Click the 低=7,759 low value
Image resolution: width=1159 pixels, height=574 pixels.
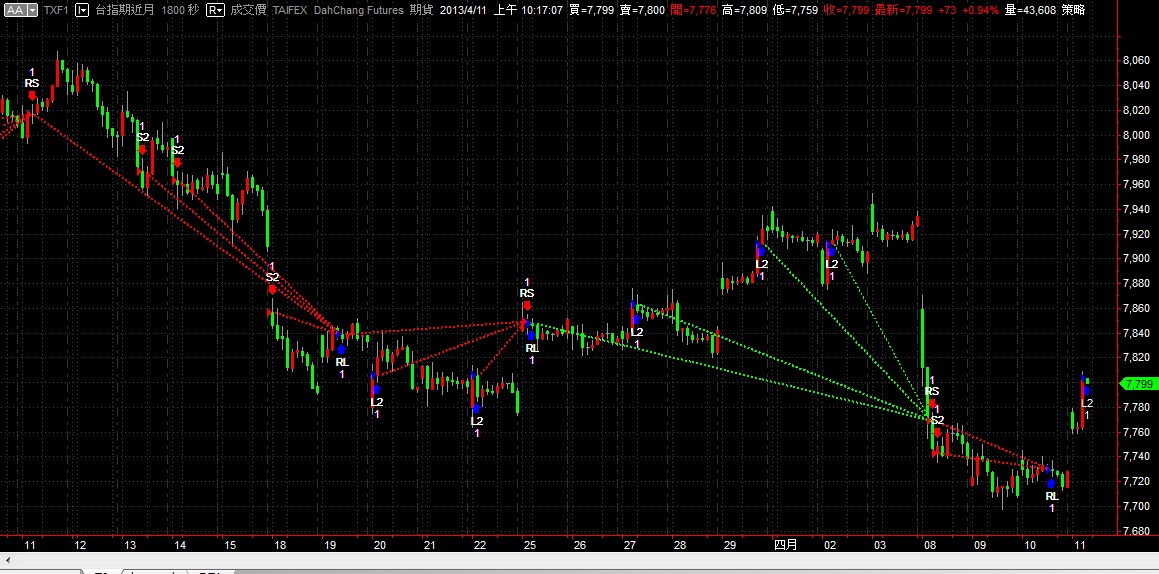tap(797, 10)
